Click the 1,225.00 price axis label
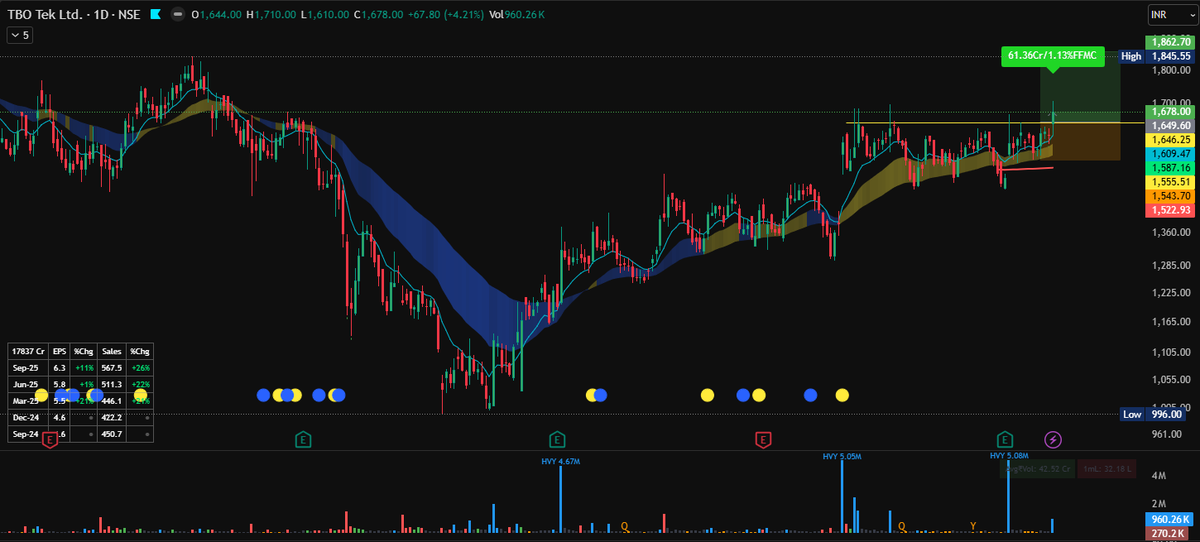Screen dimensions: 1200x542 [x=1170, y=292]
